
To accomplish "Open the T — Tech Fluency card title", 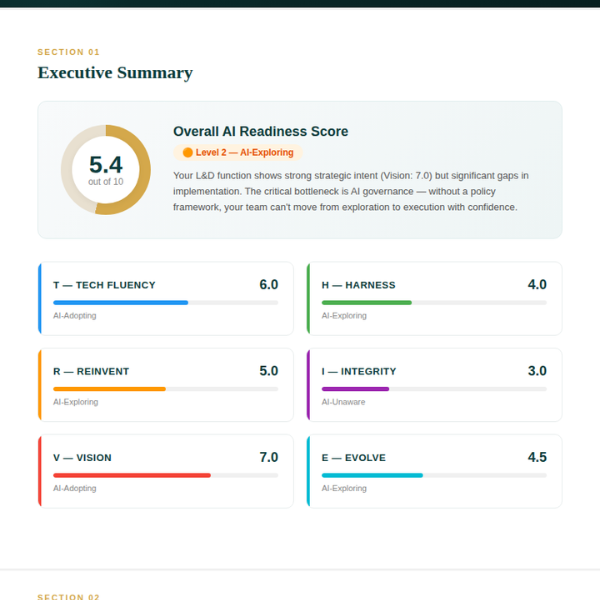I will tap(104, 285).
